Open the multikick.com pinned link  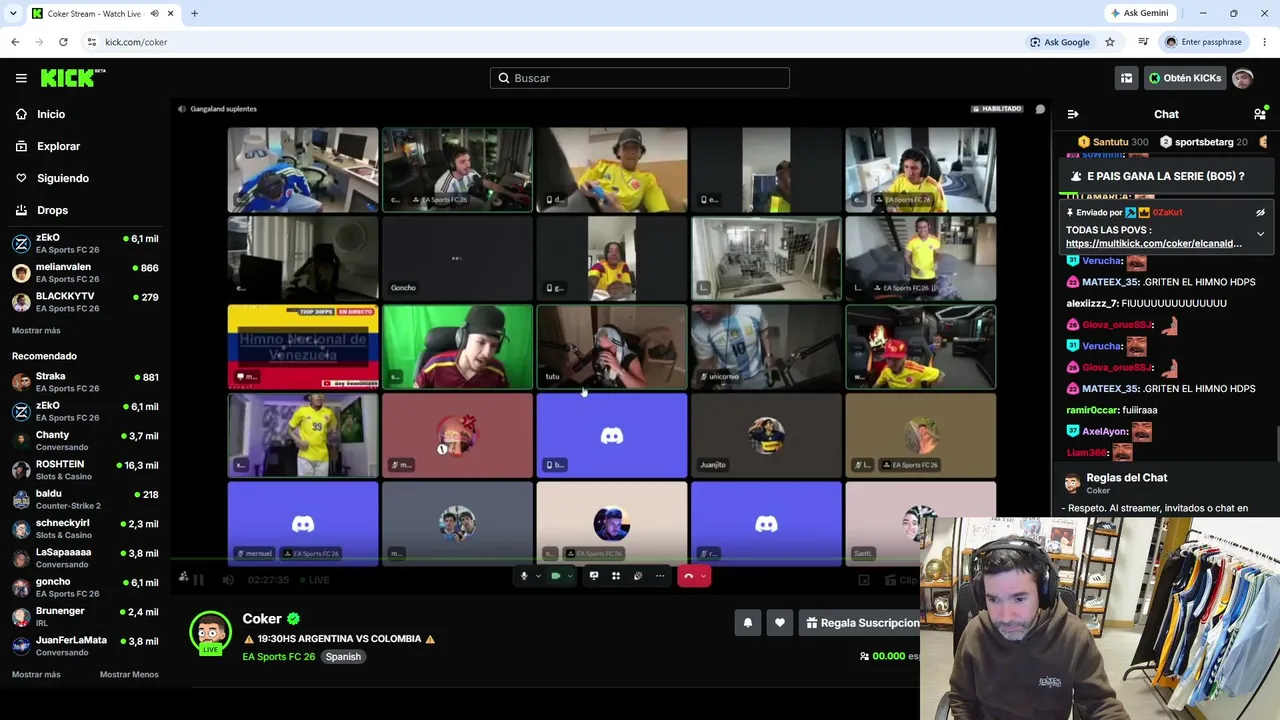point(1154,243)
